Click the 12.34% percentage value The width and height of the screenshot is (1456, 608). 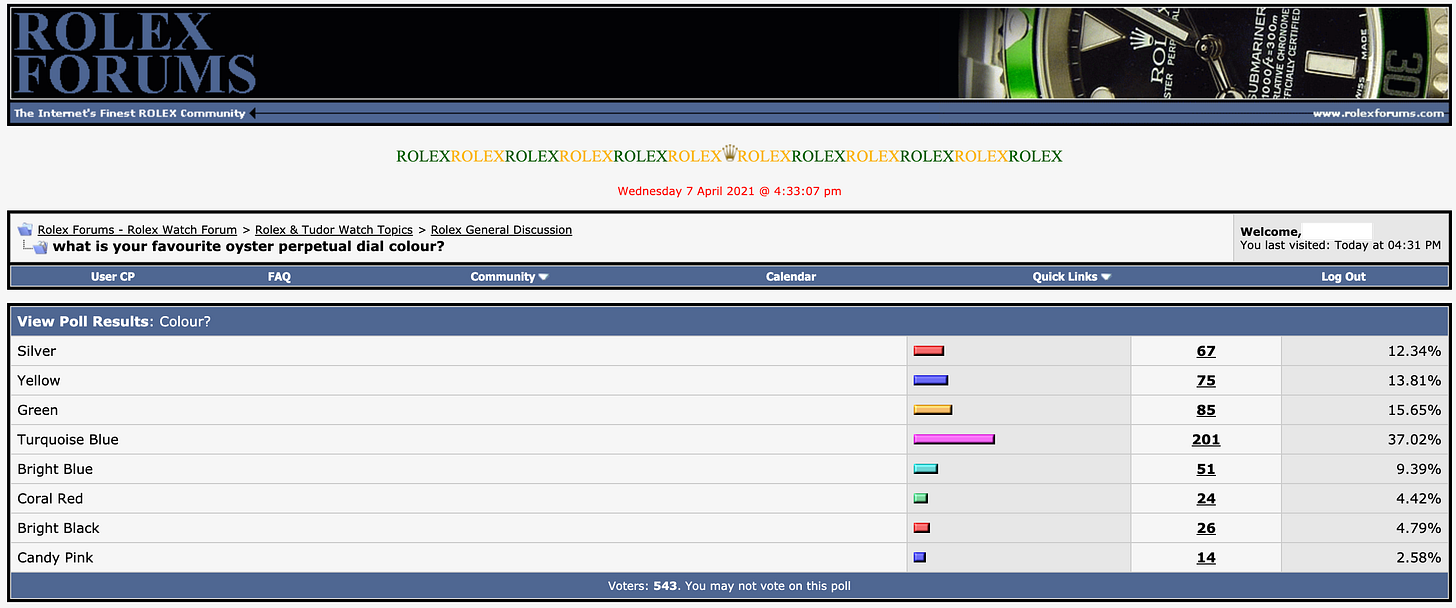pos(1413,351)
